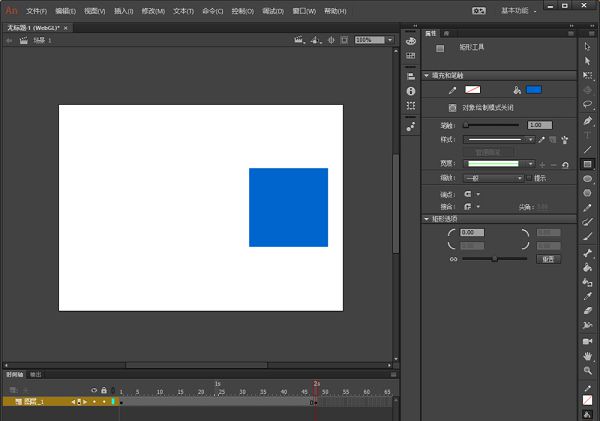The image size is (600, 421).
Task: Click the blue fill color swatch
Action: coord(533,90)
